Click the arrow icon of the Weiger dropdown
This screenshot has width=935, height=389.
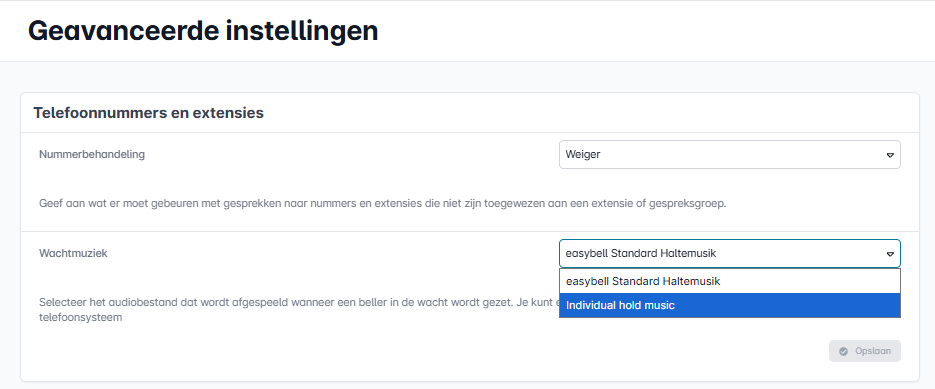point(890,155)
